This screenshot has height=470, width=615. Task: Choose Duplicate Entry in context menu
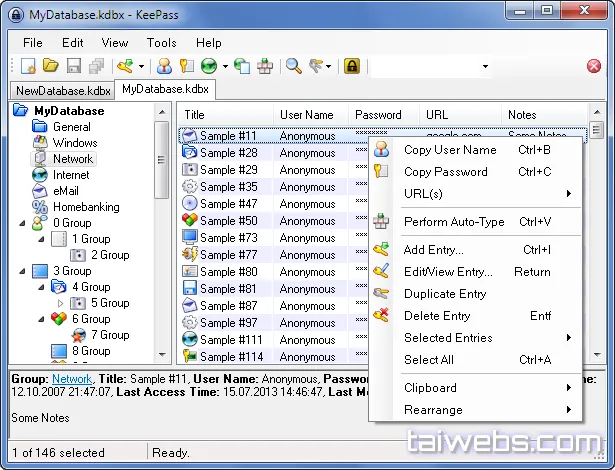pyautogui.click(x=476, y=294)
